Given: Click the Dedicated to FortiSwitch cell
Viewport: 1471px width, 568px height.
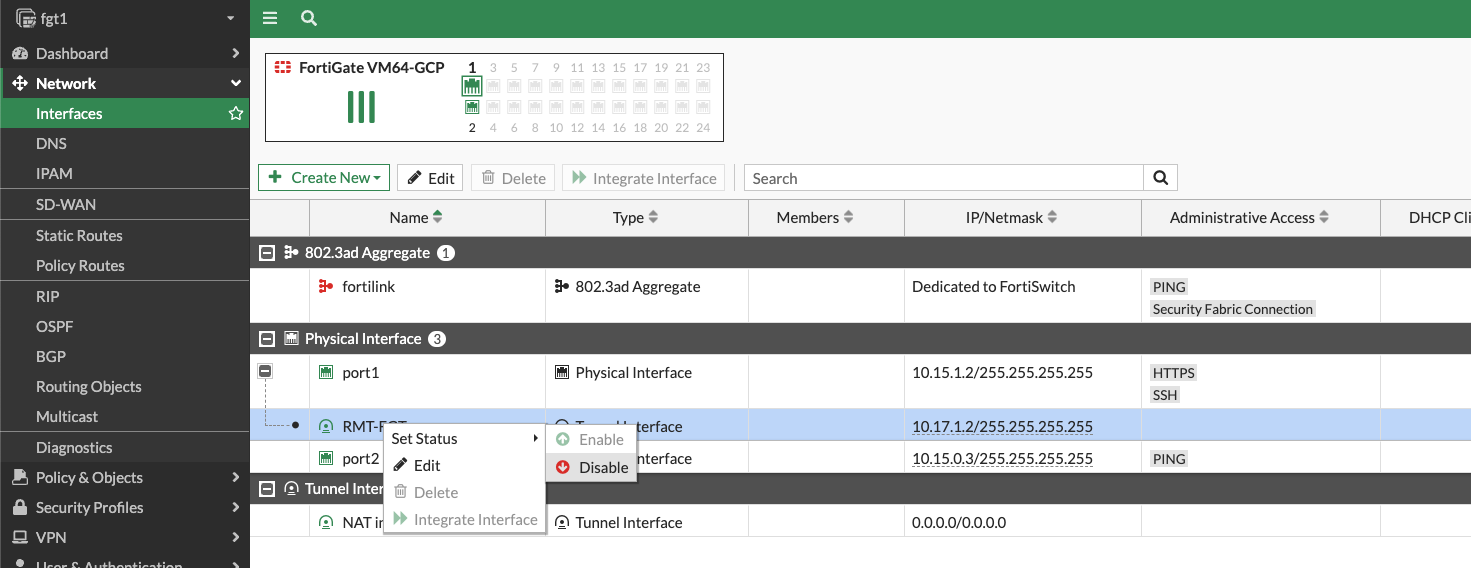Looking at the screenshot, I should [x=994, y=286].
